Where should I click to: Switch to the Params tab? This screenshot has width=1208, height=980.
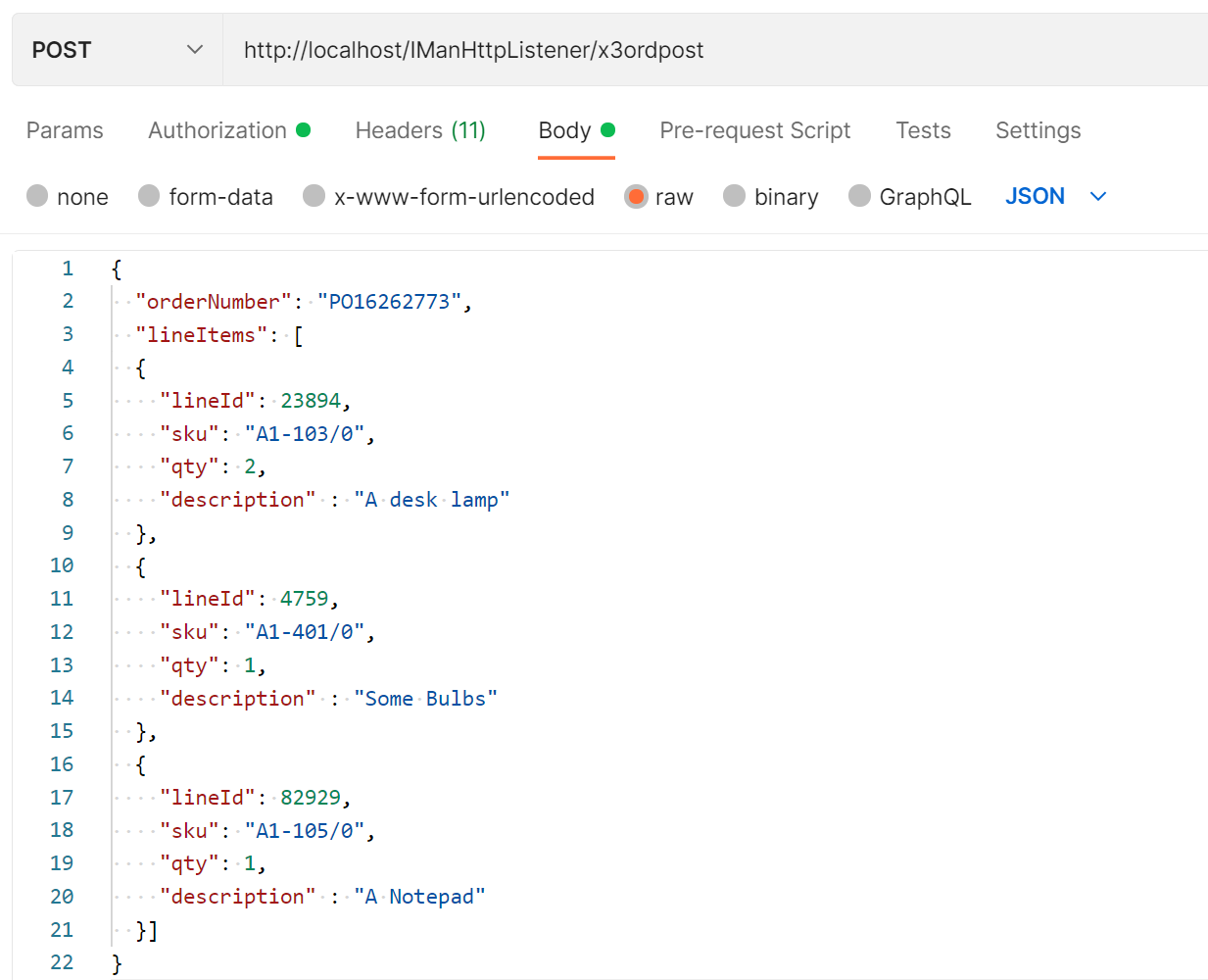65,130
